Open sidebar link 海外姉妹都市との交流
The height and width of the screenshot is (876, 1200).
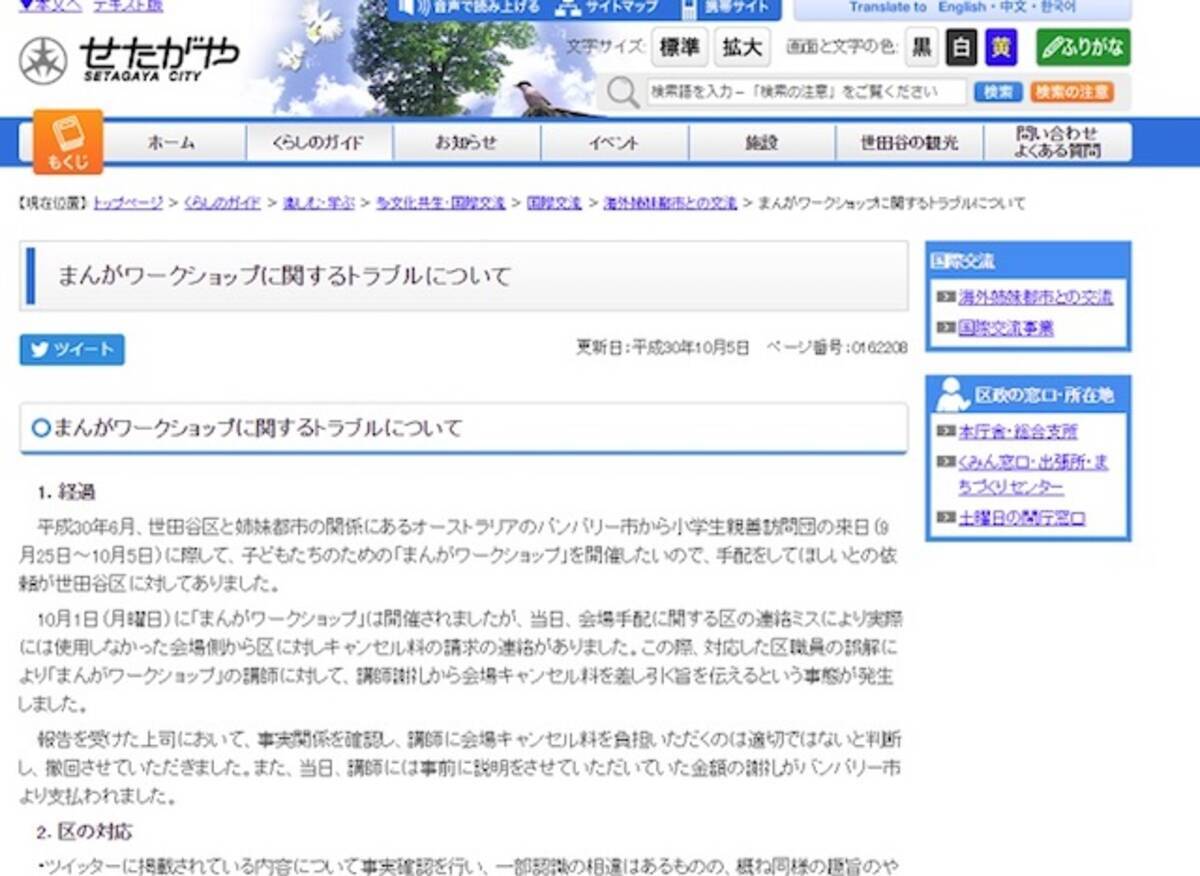point(1035,297)
